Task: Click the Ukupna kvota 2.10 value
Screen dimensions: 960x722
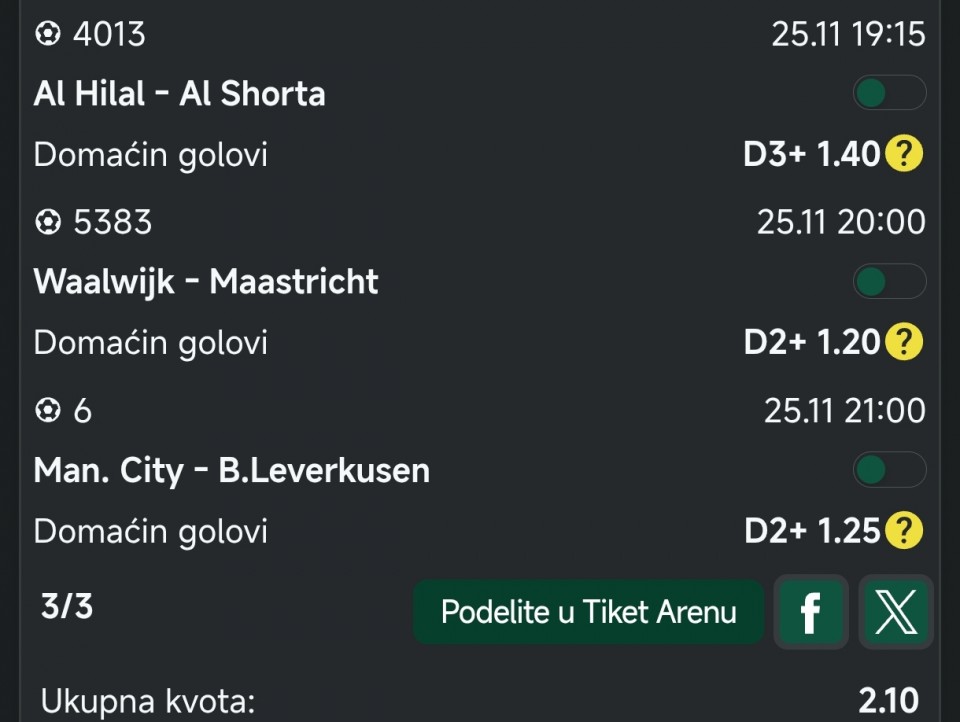Action: tap(888, 701)
